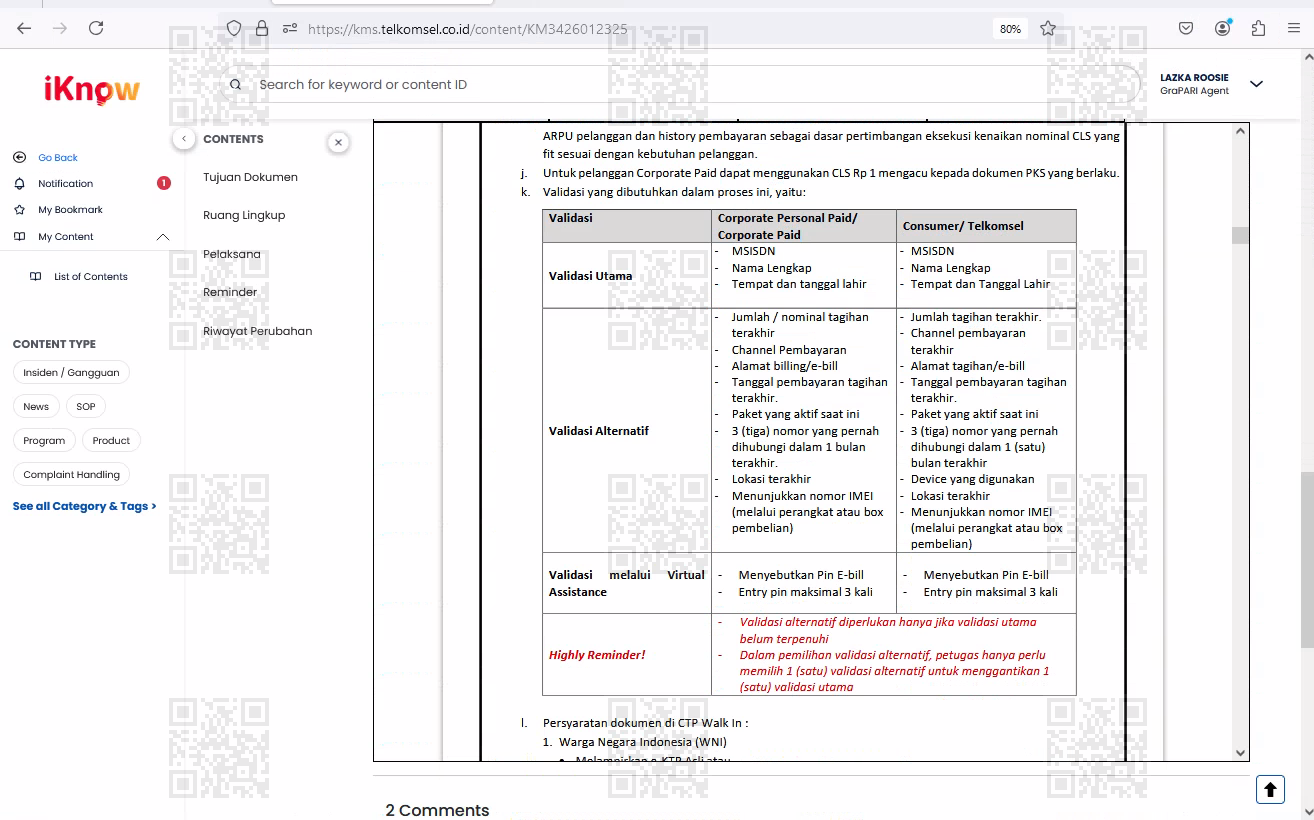Viewport: 1314px width, 820px height.
Task: Open My Content label
Action: click(66, 237)
